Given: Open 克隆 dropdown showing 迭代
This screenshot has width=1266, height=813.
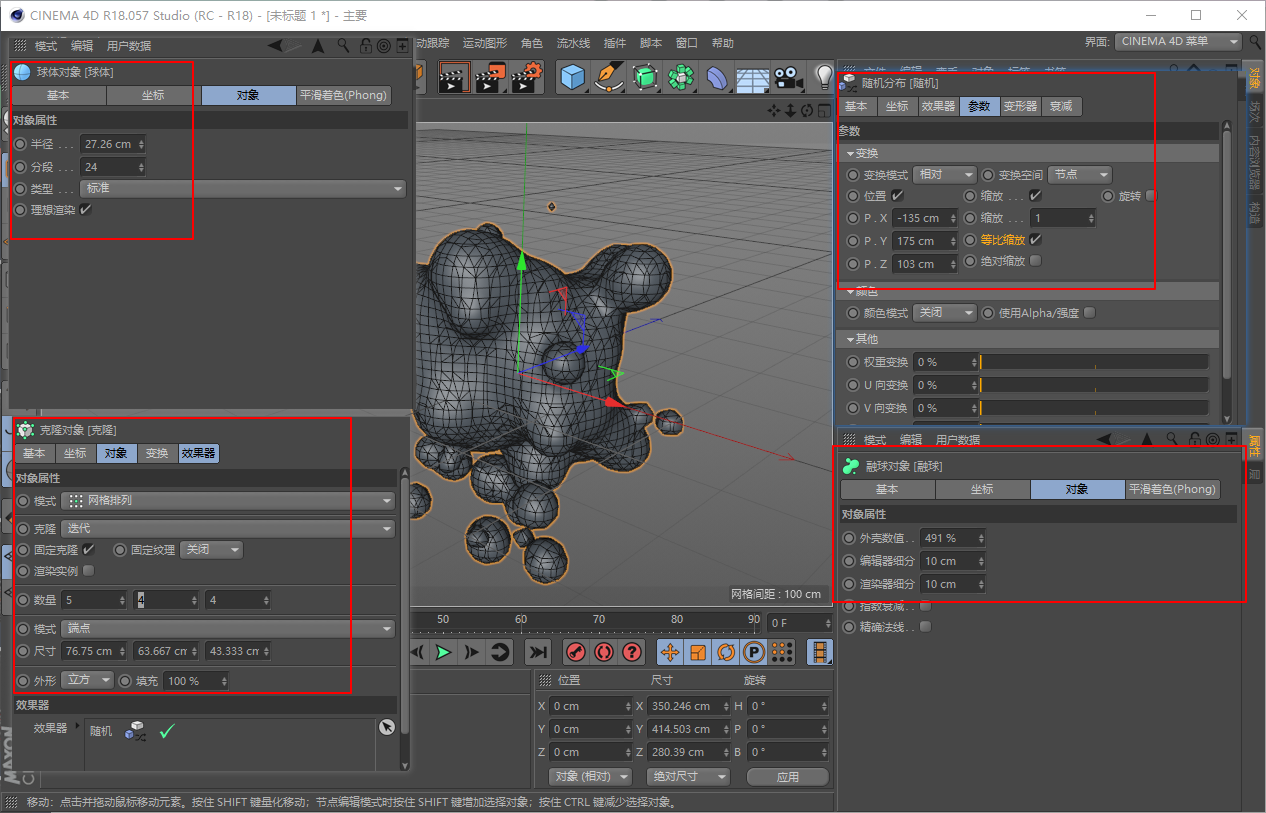Looking at the screenshot, I should click(x=228, y=529).
